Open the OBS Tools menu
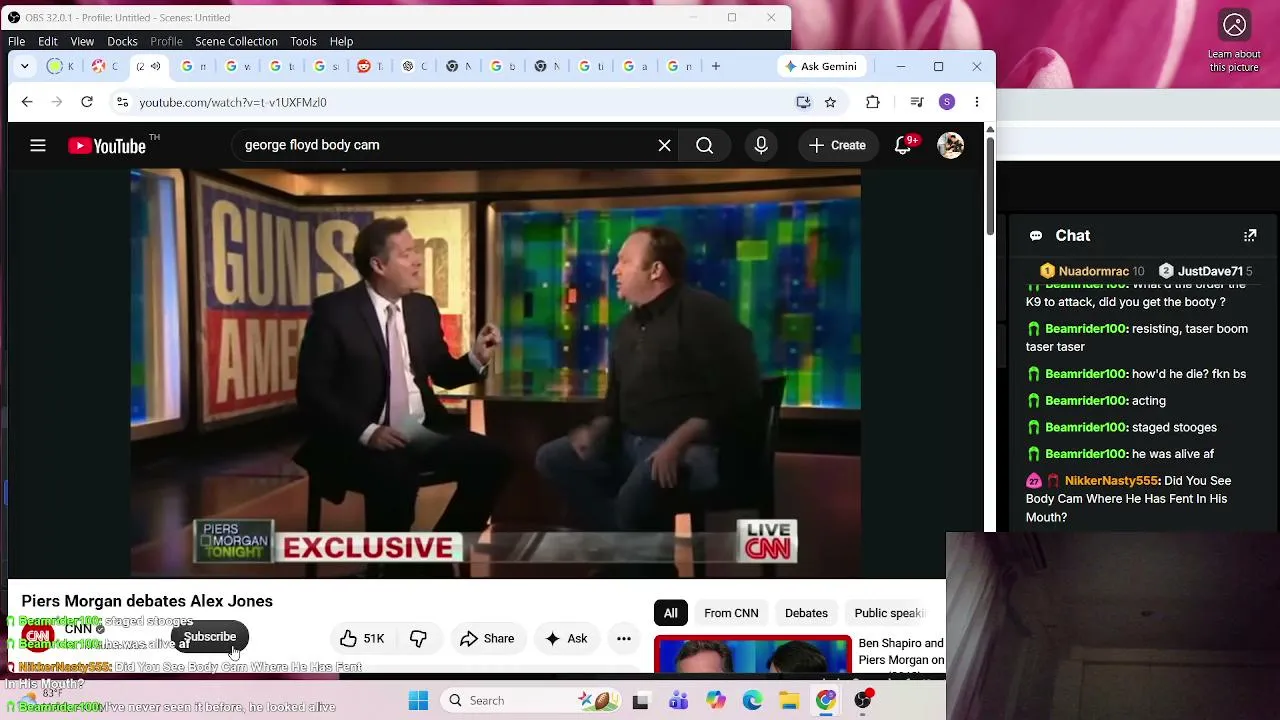This screenshot has width=1280, height=720. (303, 41)
